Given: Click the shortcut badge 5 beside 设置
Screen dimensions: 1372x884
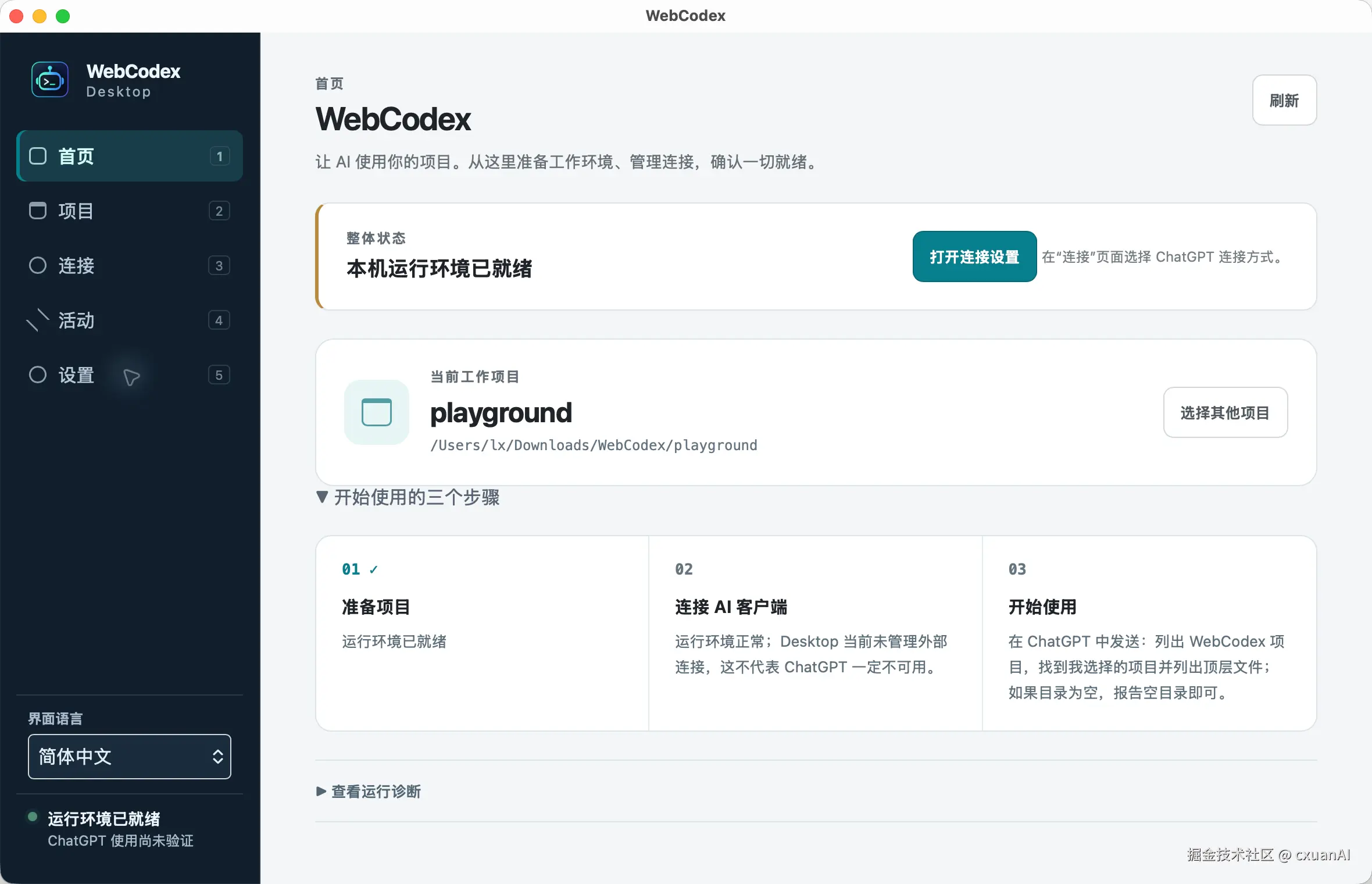Looking at the screenshot, I should [x=219, y=375].
